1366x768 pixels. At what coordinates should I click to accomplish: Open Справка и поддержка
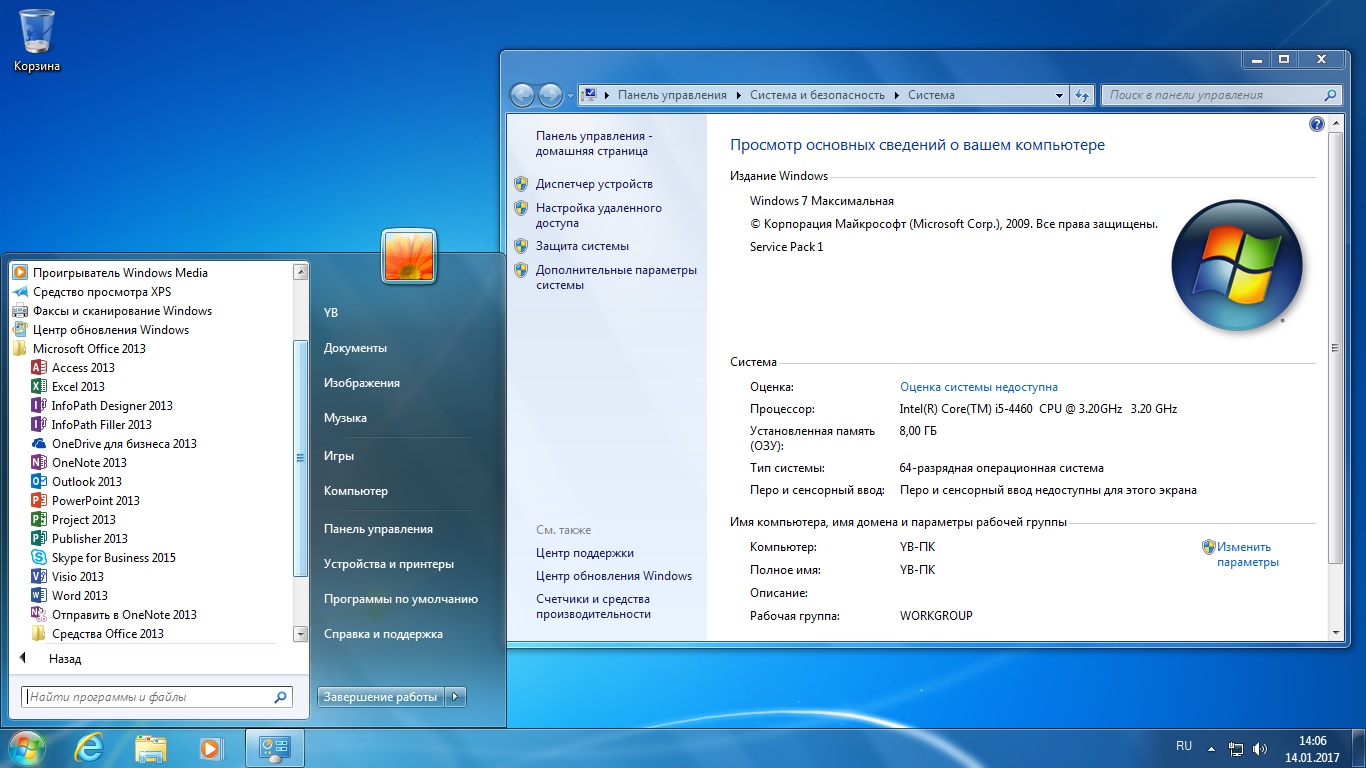coord(383,634)
